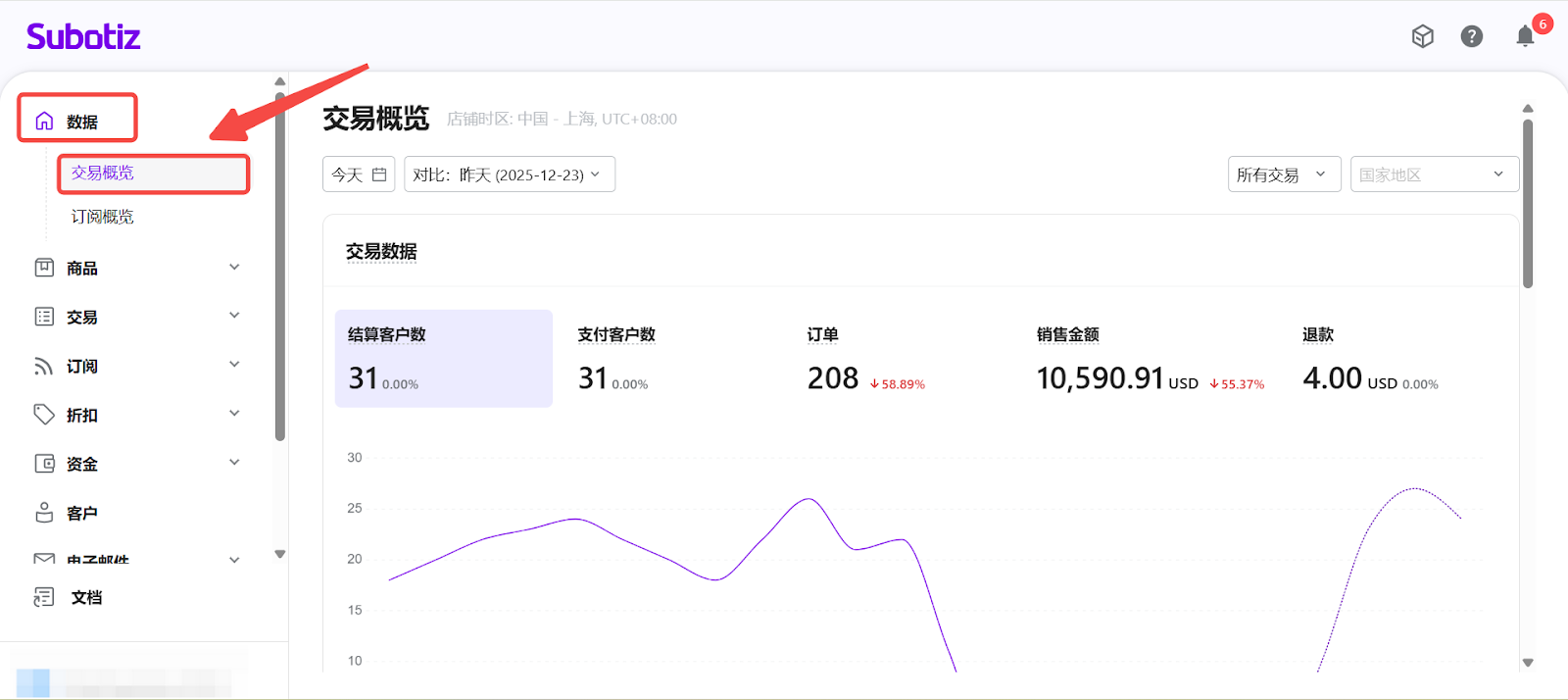The width and height of the screenshot is (1568, 700).
Task: Select the 结算客户数 metric card
Action: click(x=443, y=359)
